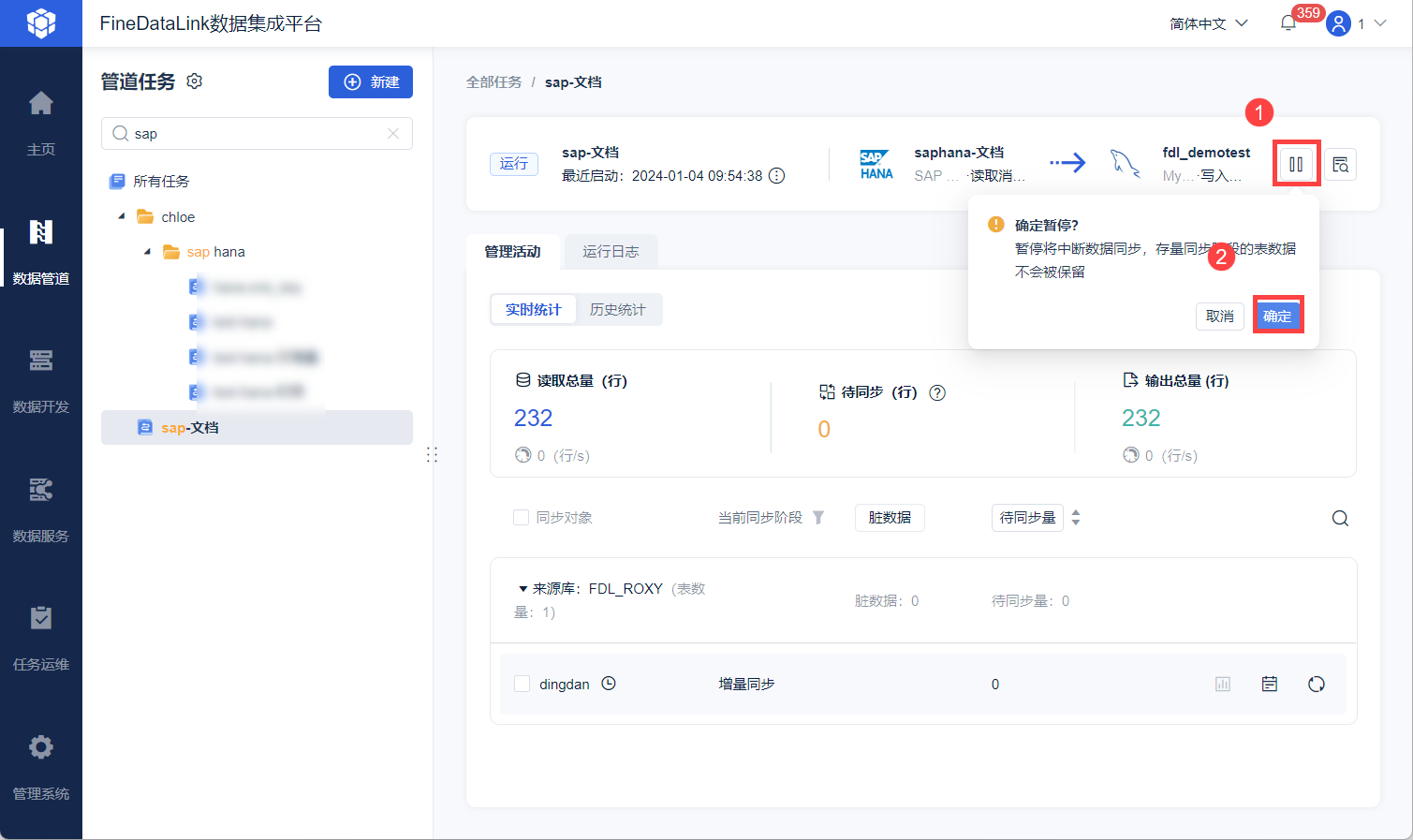The width and height of the screenshot is (1413, 840).
Task: Click the FineDataLink logo icon
Action: pos(41,23)
